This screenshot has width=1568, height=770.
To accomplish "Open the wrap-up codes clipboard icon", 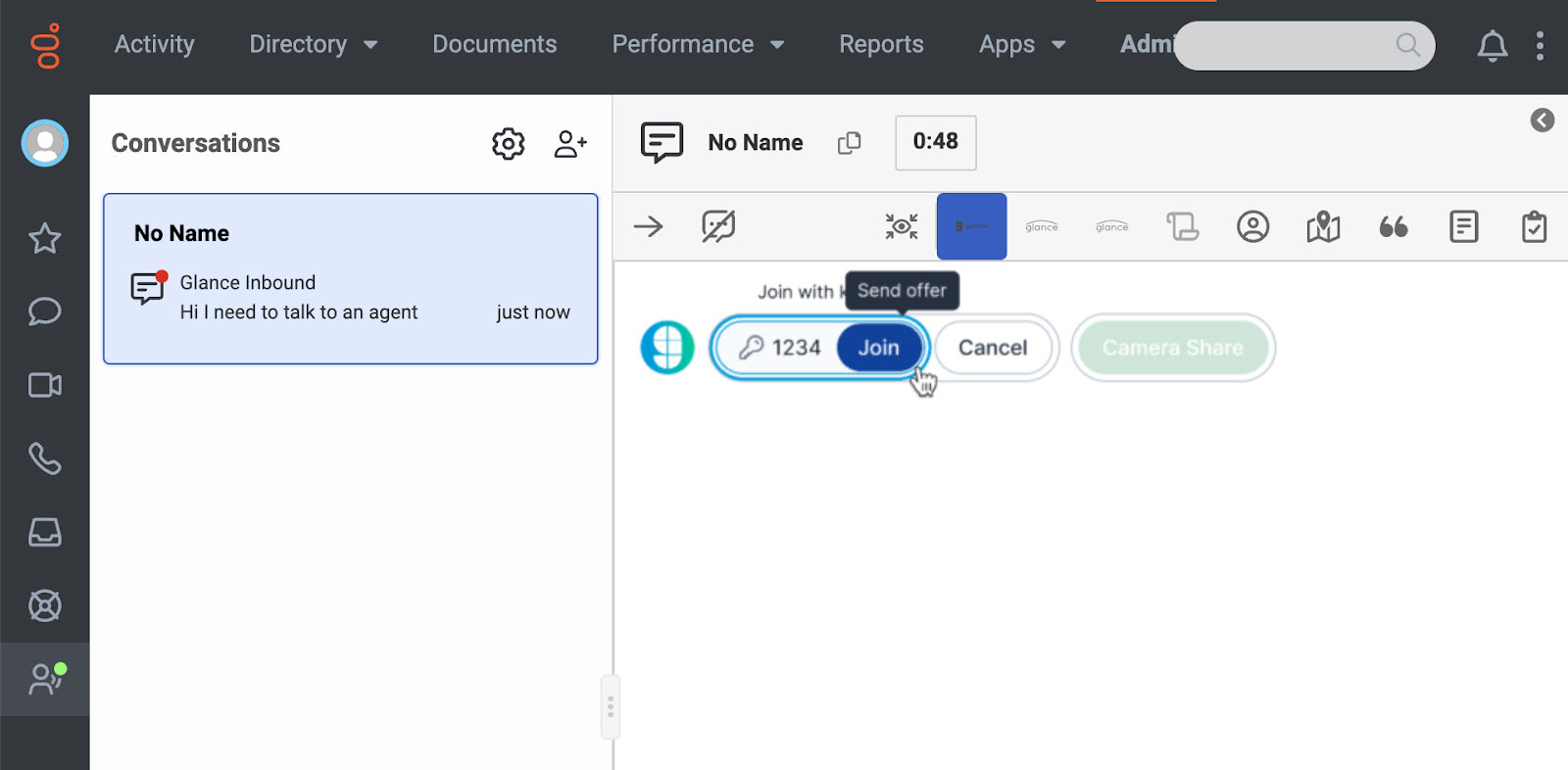I will 1534,227.
